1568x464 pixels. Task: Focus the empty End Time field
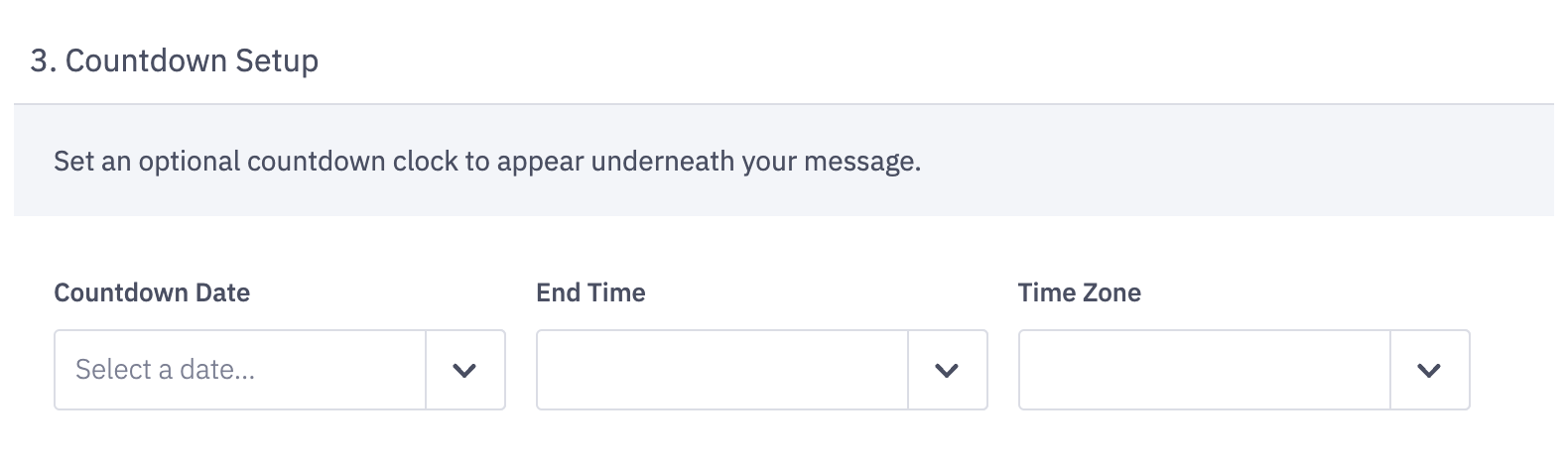tap(721, 370)
